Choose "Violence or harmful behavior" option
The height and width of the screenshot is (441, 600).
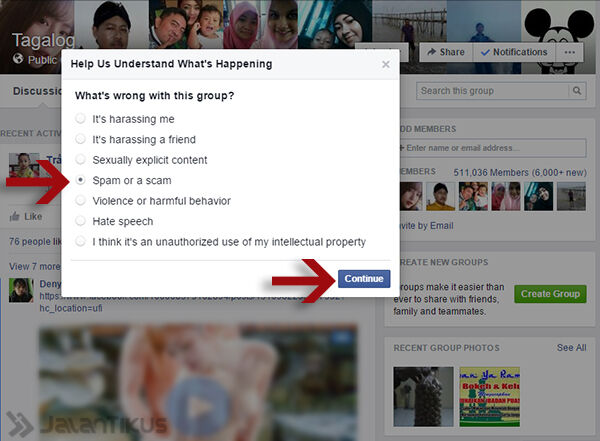80,200
